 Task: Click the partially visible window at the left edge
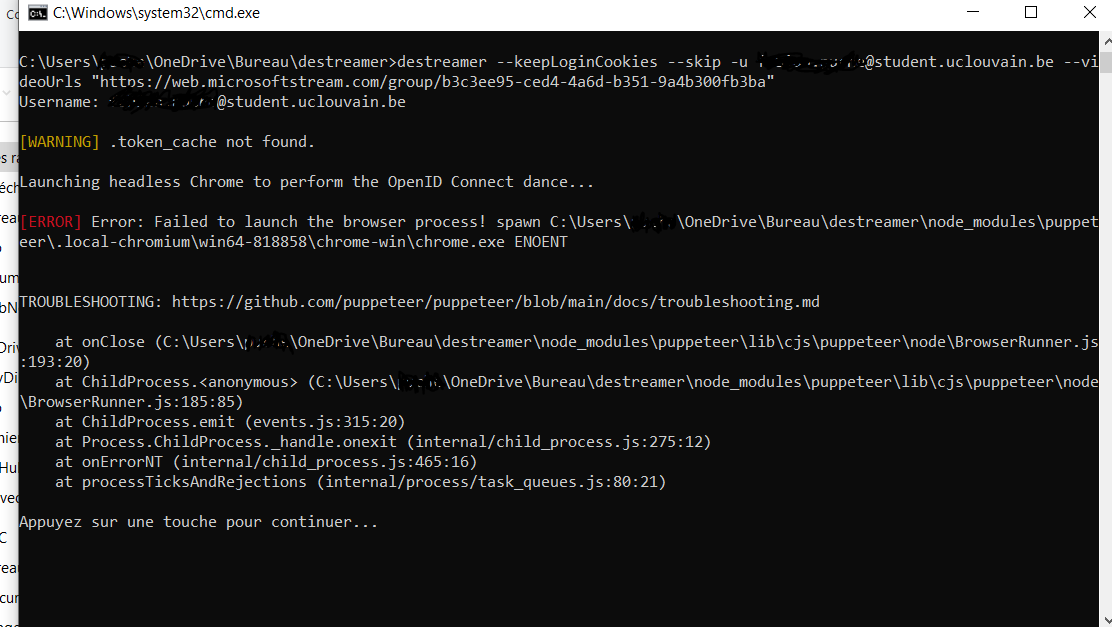click(7, 300)
